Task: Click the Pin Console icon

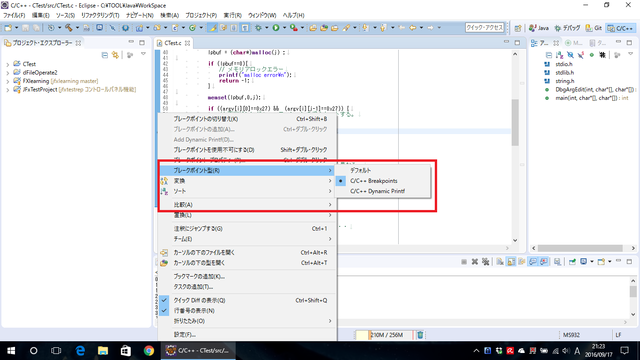Action: (x=572, y=262)
